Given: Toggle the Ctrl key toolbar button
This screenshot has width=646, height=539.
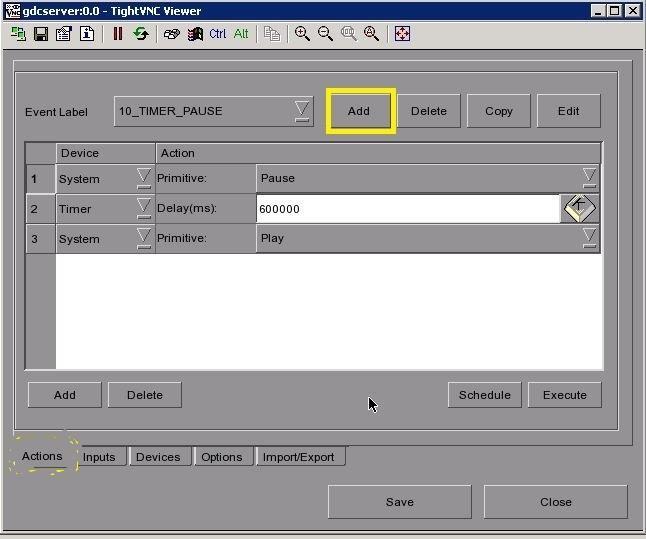Looking at the screenshot, I should (218, 33).
